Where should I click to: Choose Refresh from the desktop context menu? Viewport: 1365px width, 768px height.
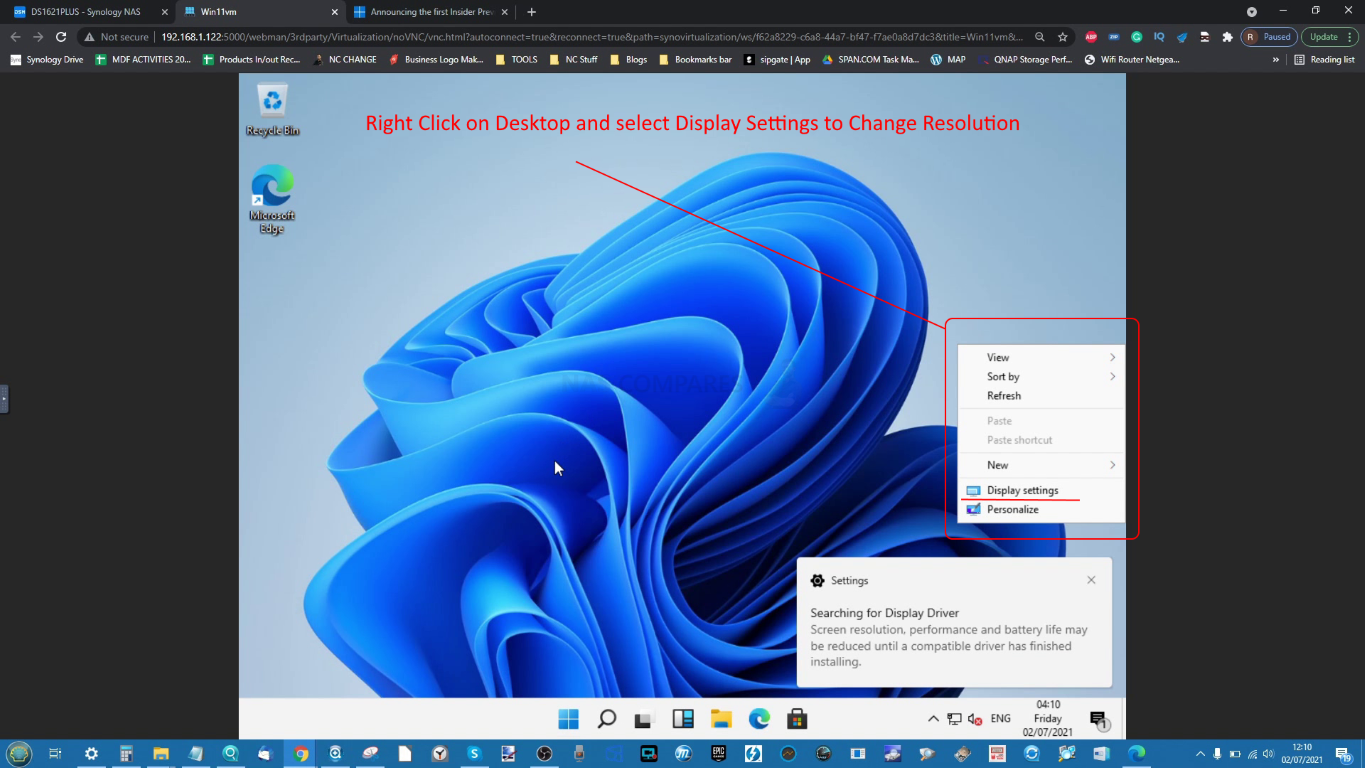(1041, 396)
